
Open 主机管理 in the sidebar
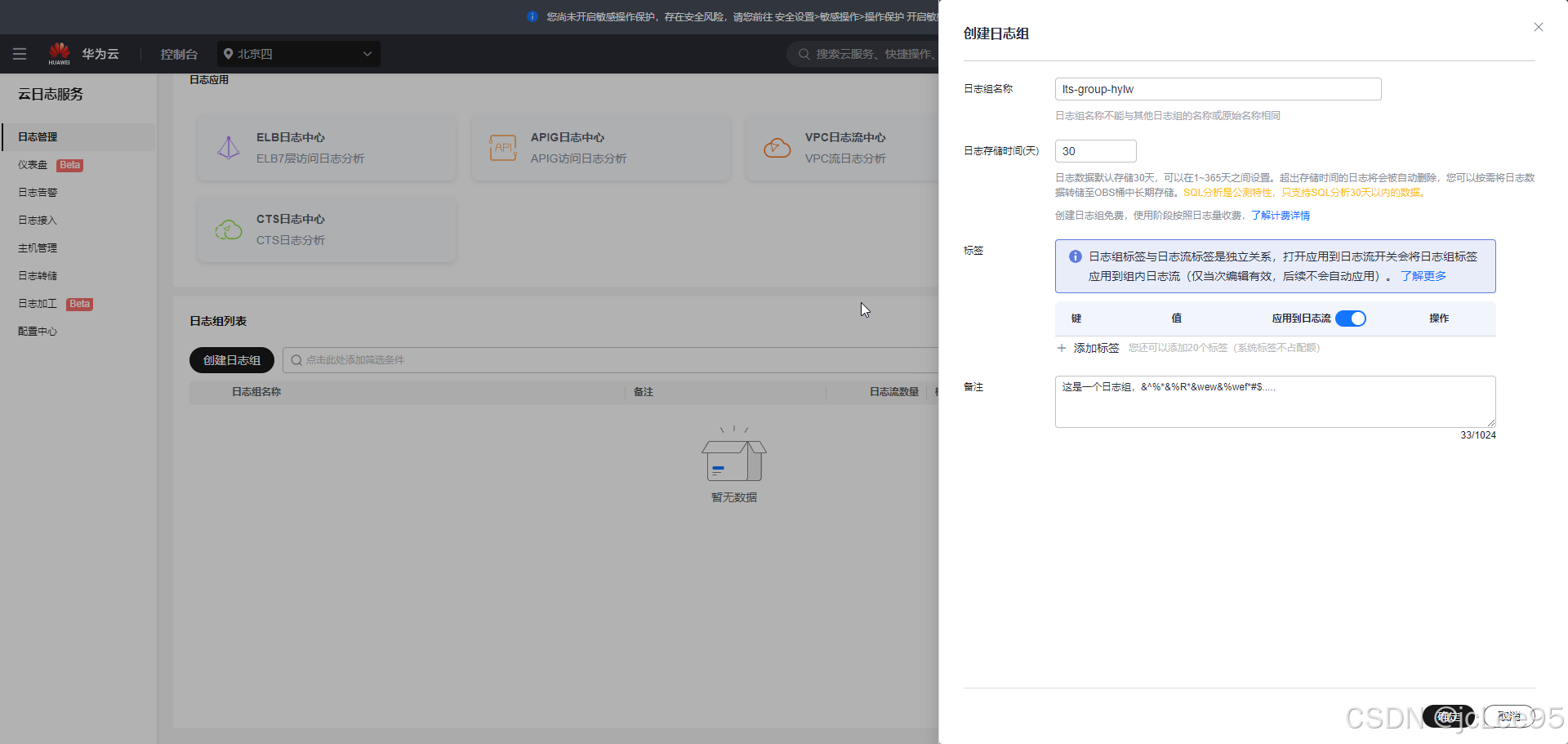pyautogui.click(x=38, y=248)
